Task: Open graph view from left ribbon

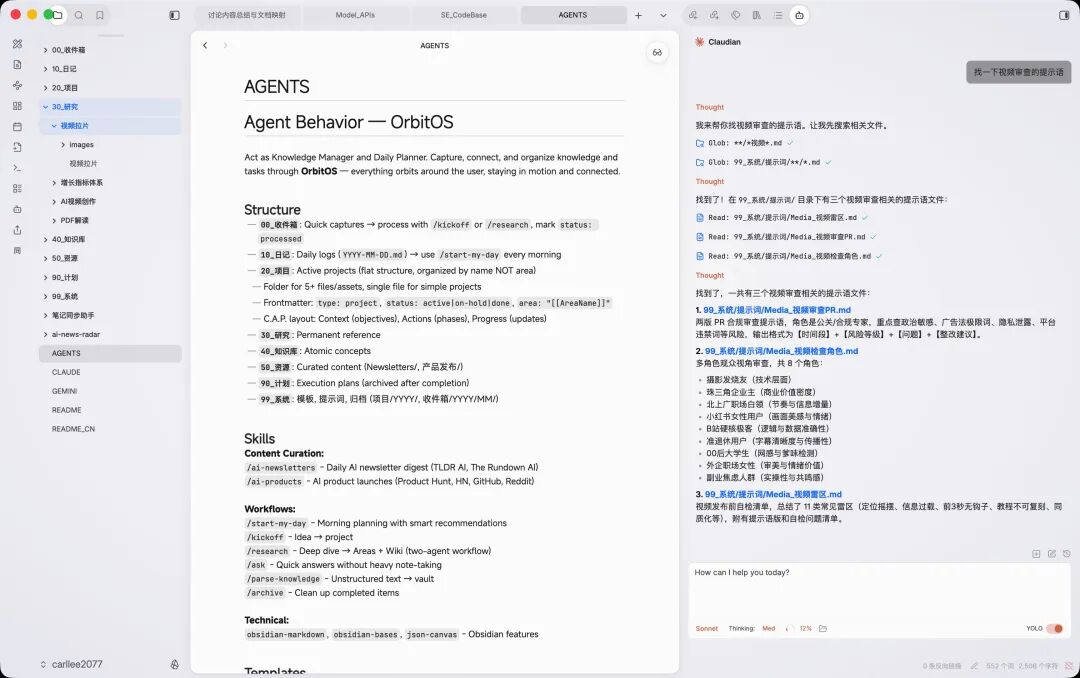Action: (x=17, y=85)
